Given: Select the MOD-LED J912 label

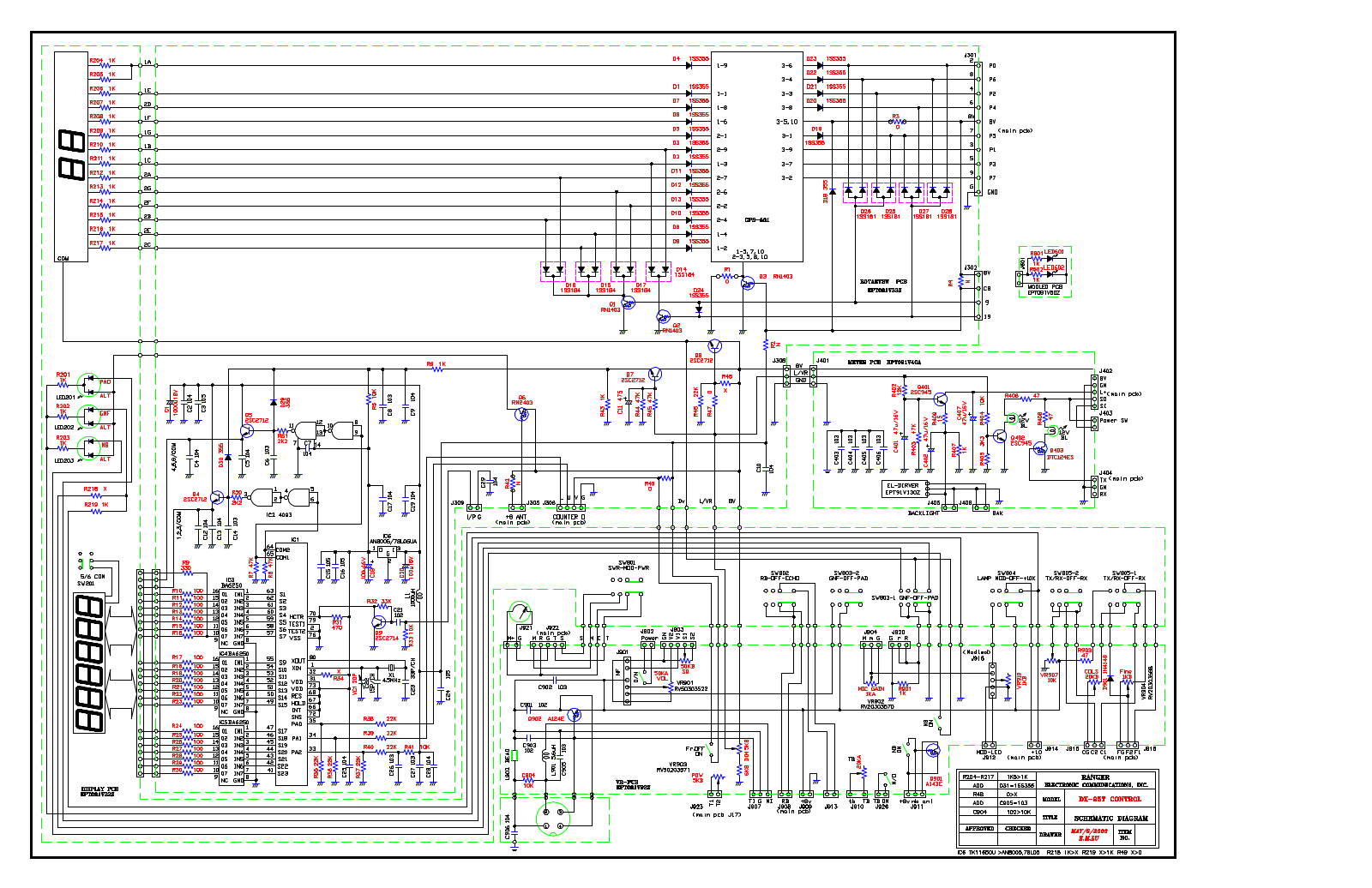Looking at the screenshot, I should tap(989, 754).
